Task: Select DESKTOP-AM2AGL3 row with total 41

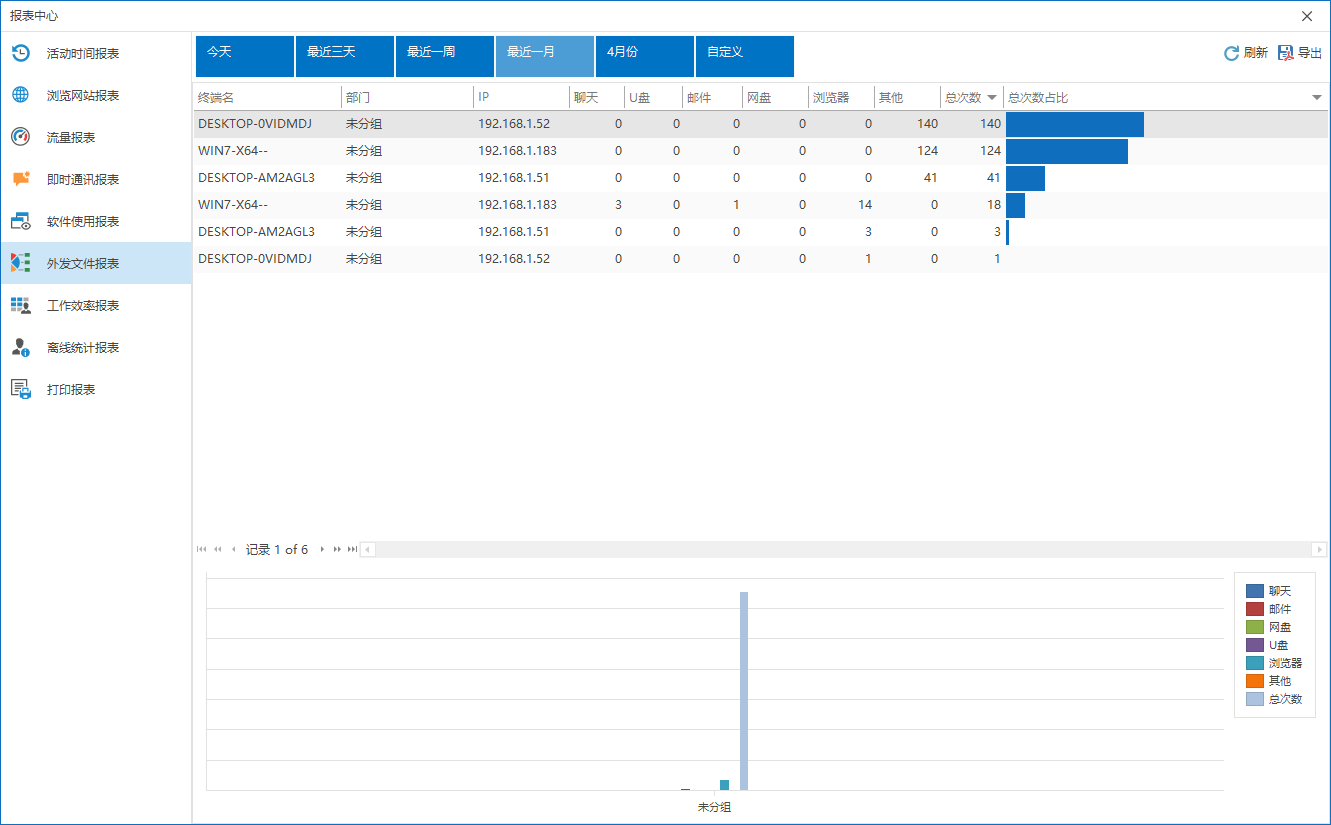Action: click(761, 178)
